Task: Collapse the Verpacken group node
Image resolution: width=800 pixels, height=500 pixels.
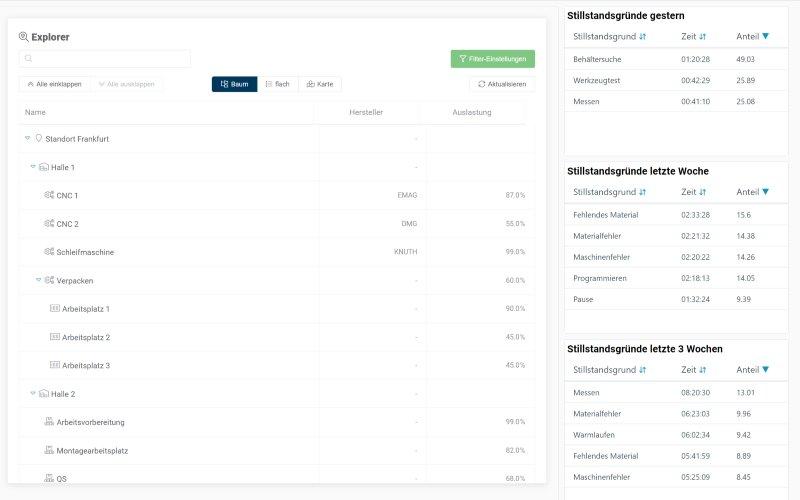Action: click(39, 280)
